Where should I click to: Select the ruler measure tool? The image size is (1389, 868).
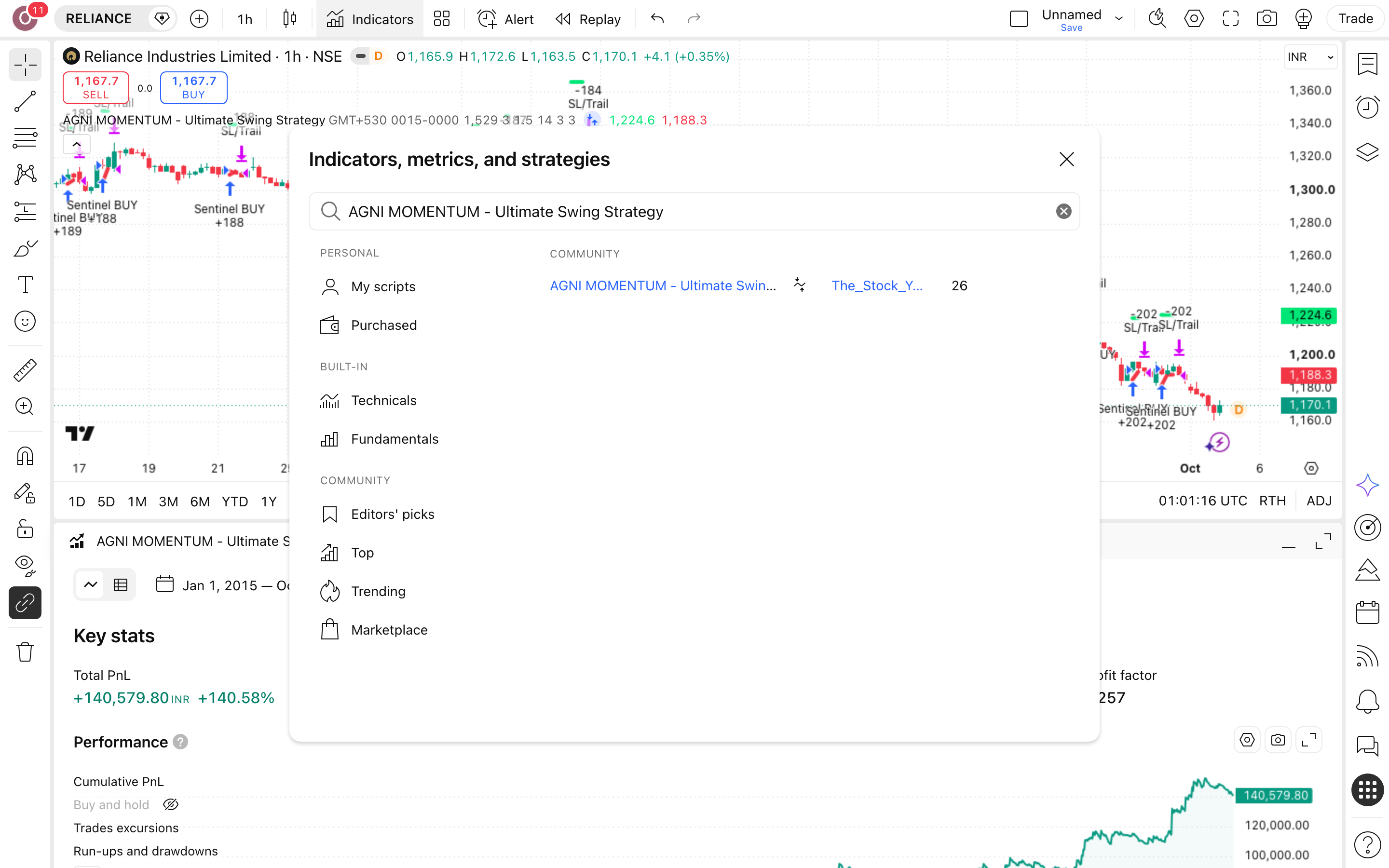(x=25, y=370)
